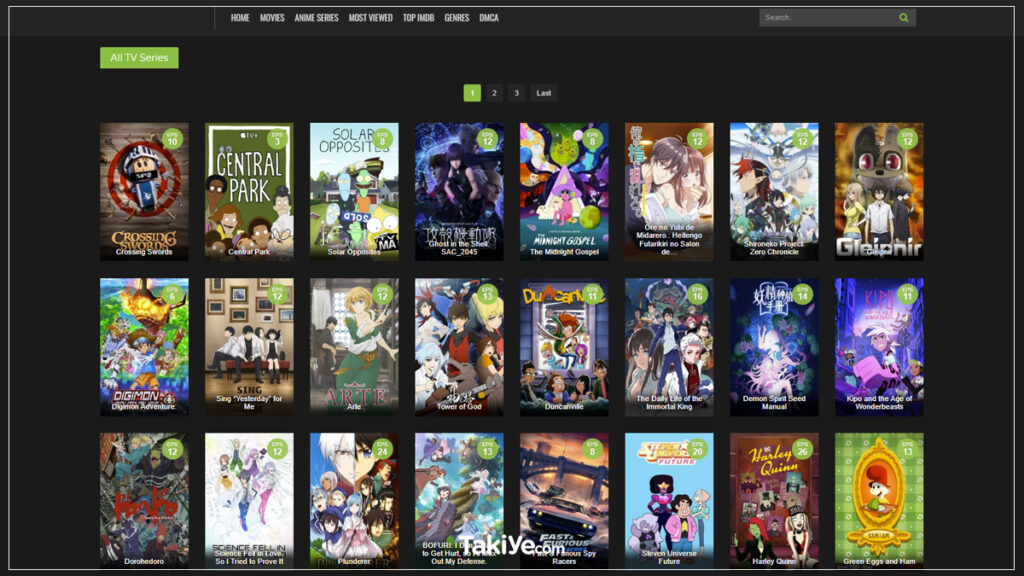Viewport: 1024px width, 576px height.
Task: Click EPS 11 badge on Kipo poster
Action: (907, 295)
